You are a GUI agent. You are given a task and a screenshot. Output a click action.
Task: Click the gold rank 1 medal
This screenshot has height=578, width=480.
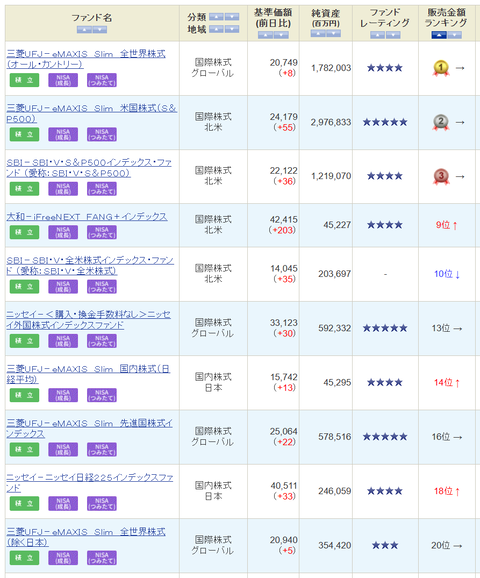coord(441,68)
